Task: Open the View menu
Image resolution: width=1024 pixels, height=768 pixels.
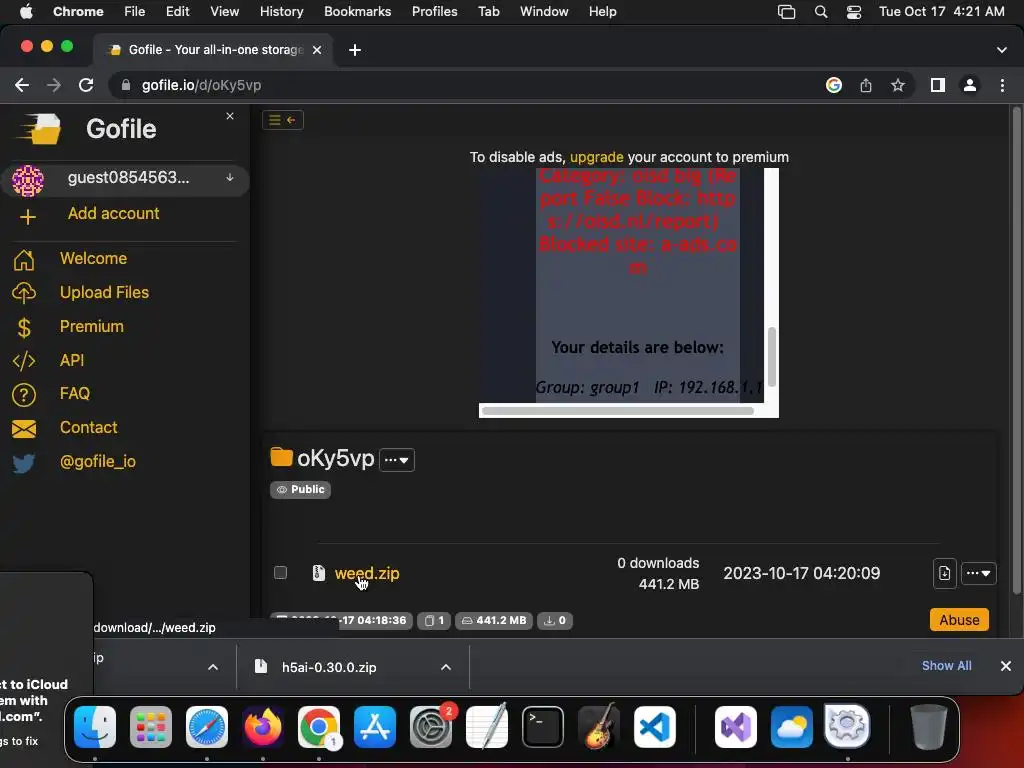Action: 224,12
